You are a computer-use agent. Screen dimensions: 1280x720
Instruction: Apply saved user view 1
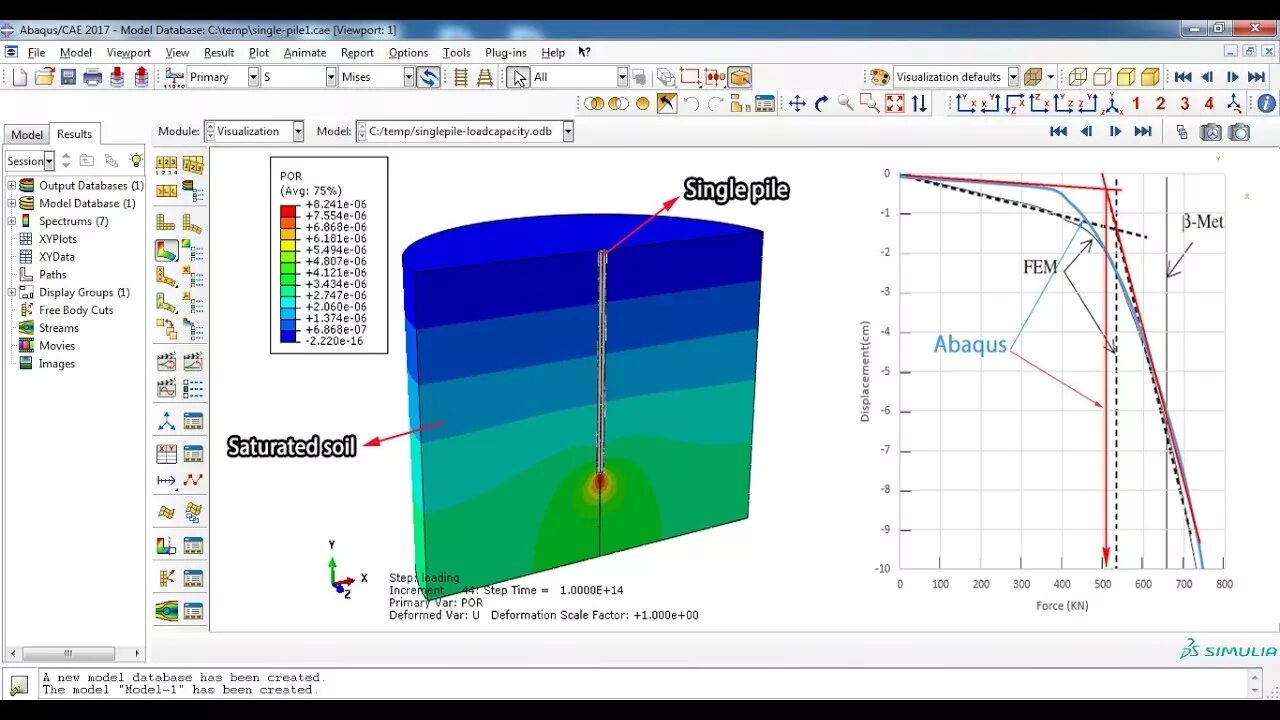point(1137,103)
